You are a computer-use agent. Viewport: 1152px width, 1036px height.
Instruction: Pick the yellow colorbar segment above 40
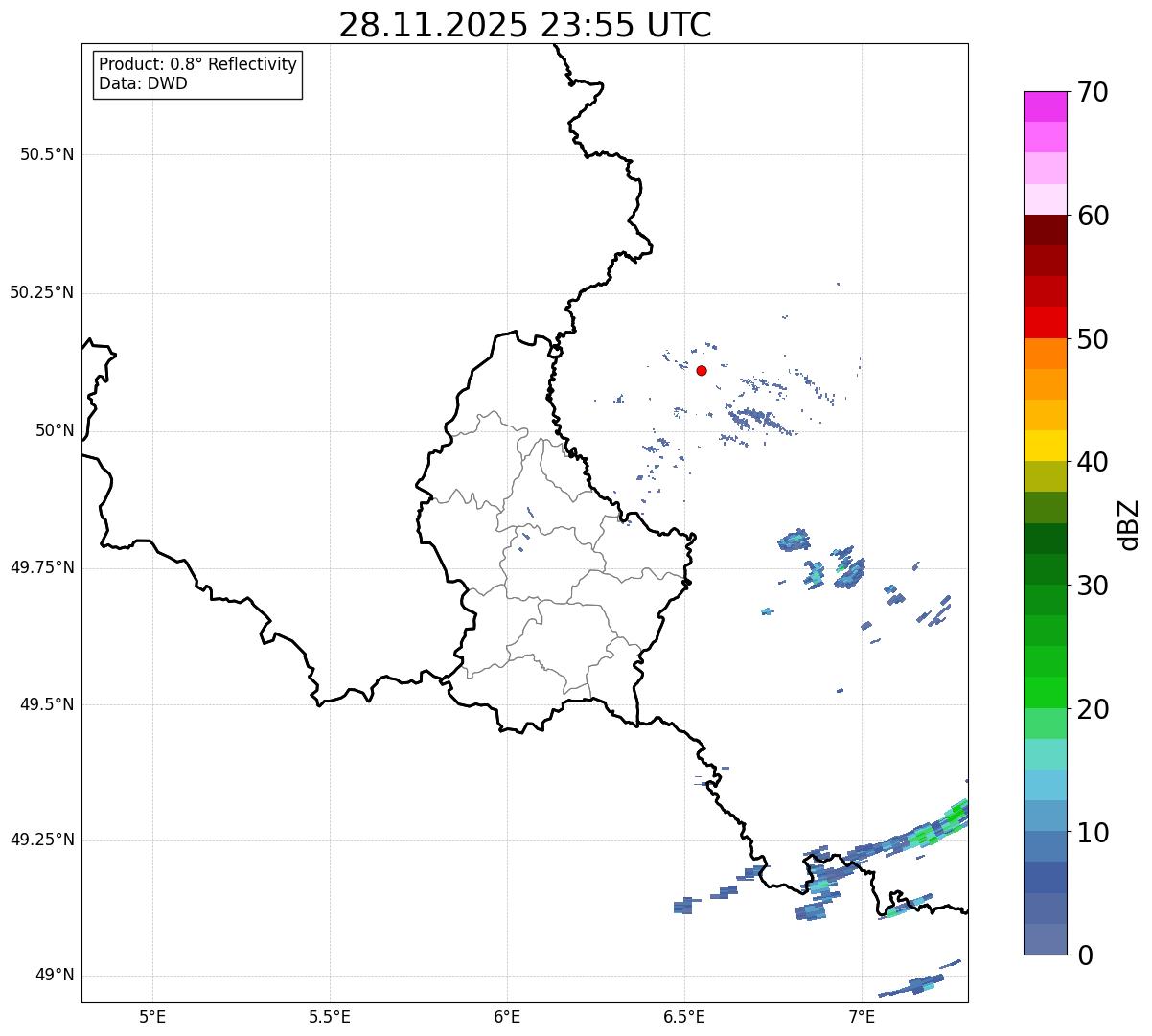point(1046,446)
